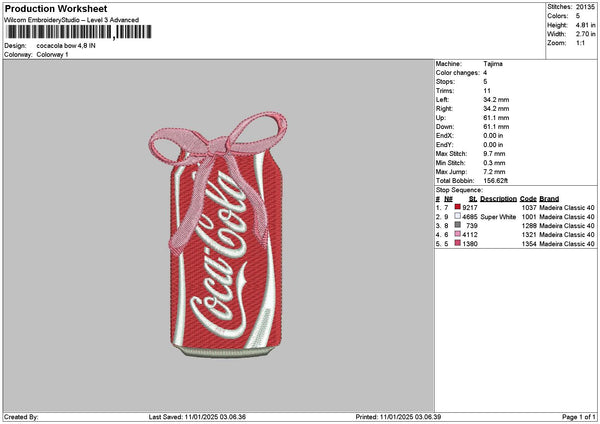Click stitch count '739' in stop sequence

tap(472, 225)
